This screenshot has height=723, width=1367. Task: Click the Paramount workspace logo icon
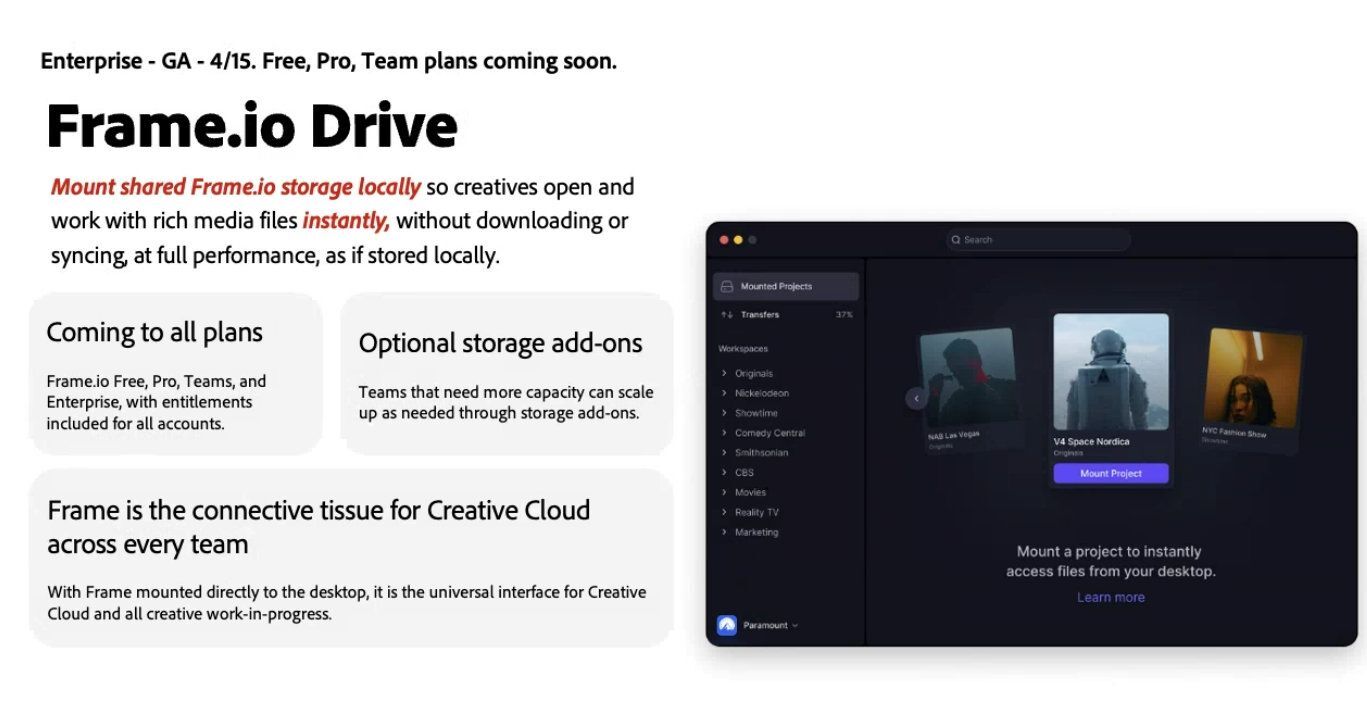click(x=727, y=623)
